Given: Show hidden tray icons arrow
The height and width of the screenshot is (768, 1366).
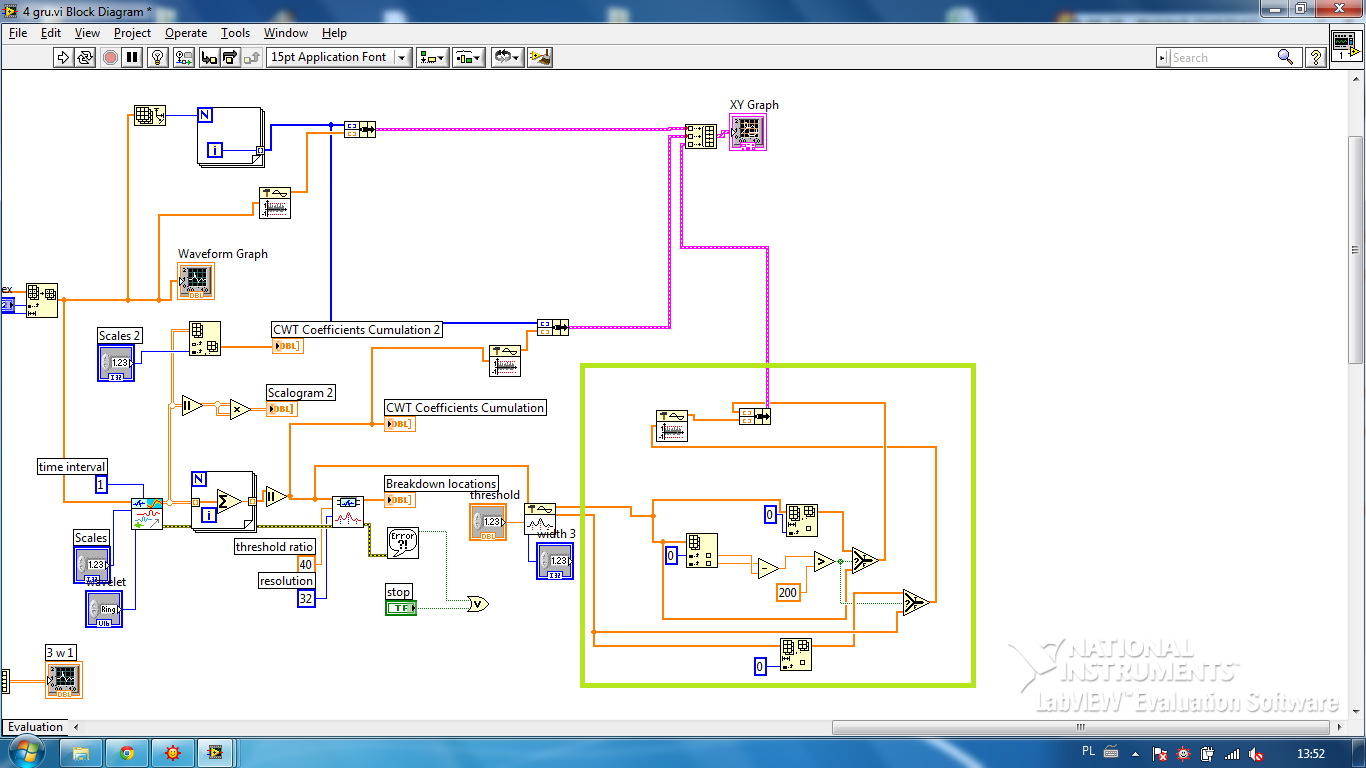Looking at the screenshot, I should coord(1135,753).
